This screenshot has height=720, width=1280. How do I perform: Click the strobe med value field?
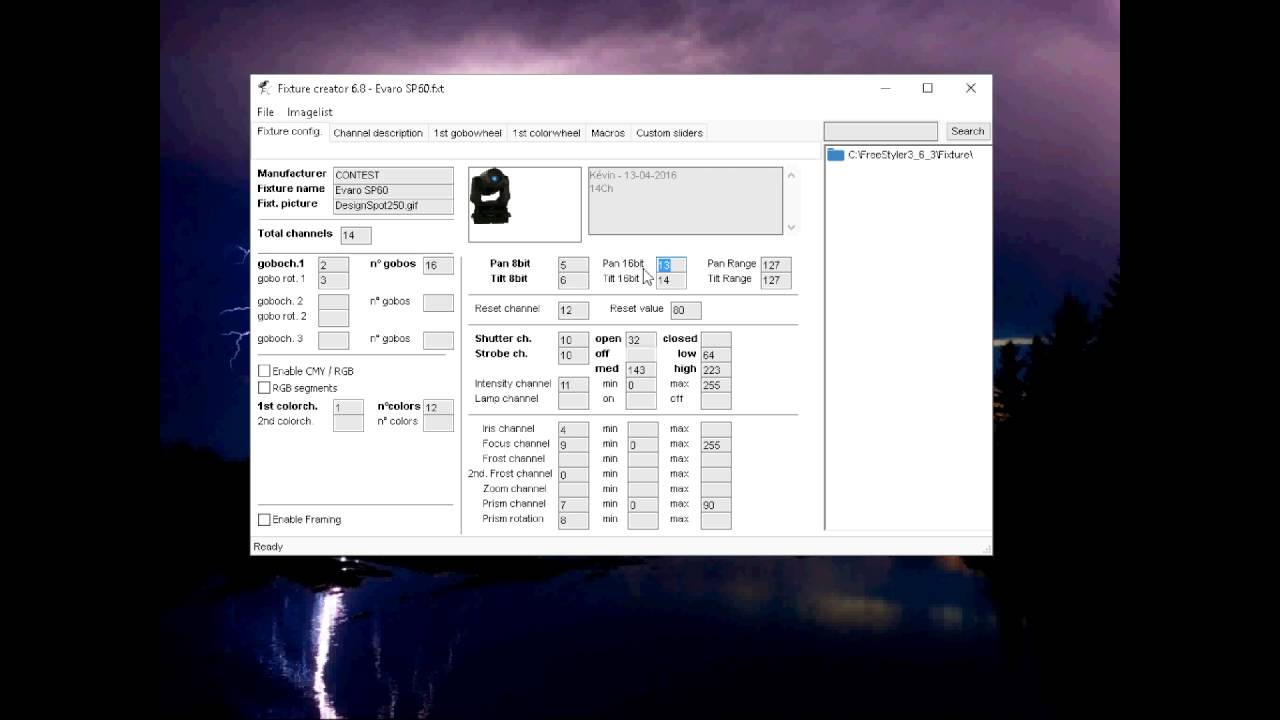(x=641, y=370)
